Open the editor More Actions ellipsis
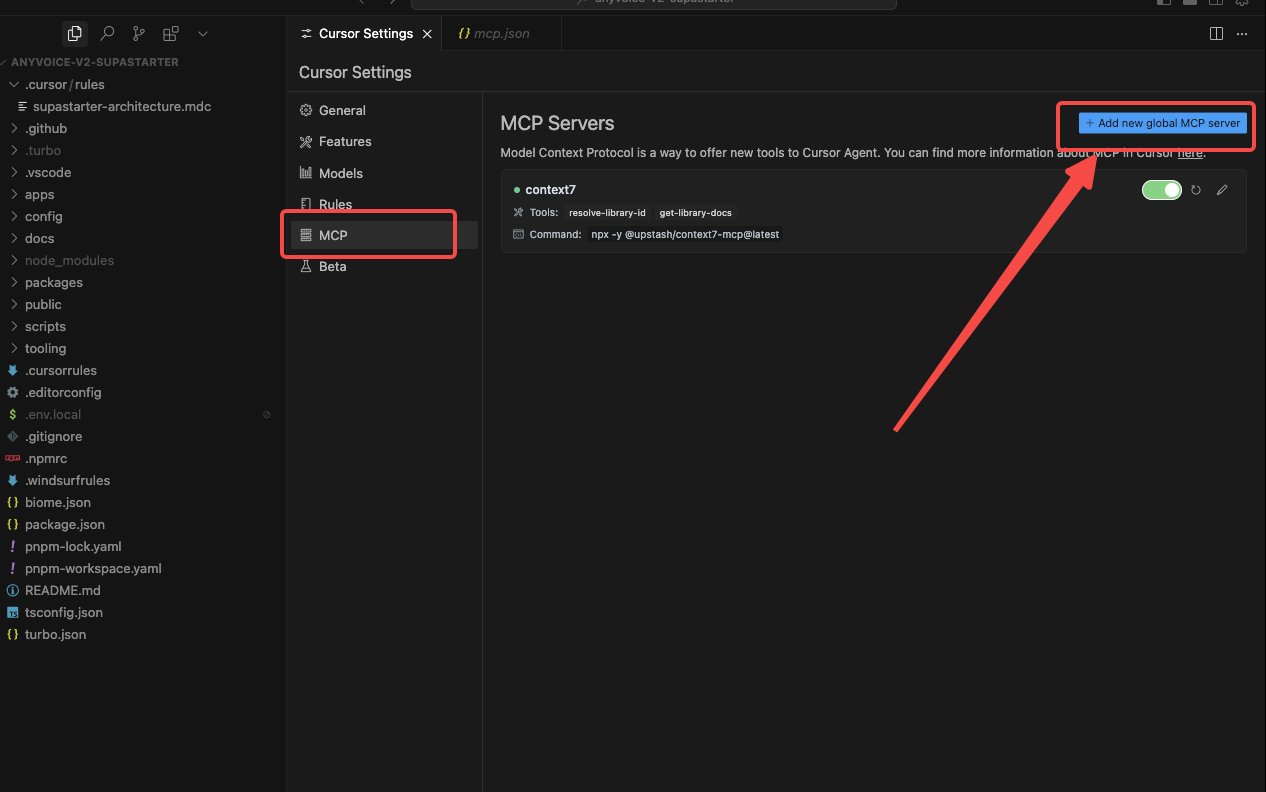This screenshot has width=1266, height=792. coord(1242,34)
